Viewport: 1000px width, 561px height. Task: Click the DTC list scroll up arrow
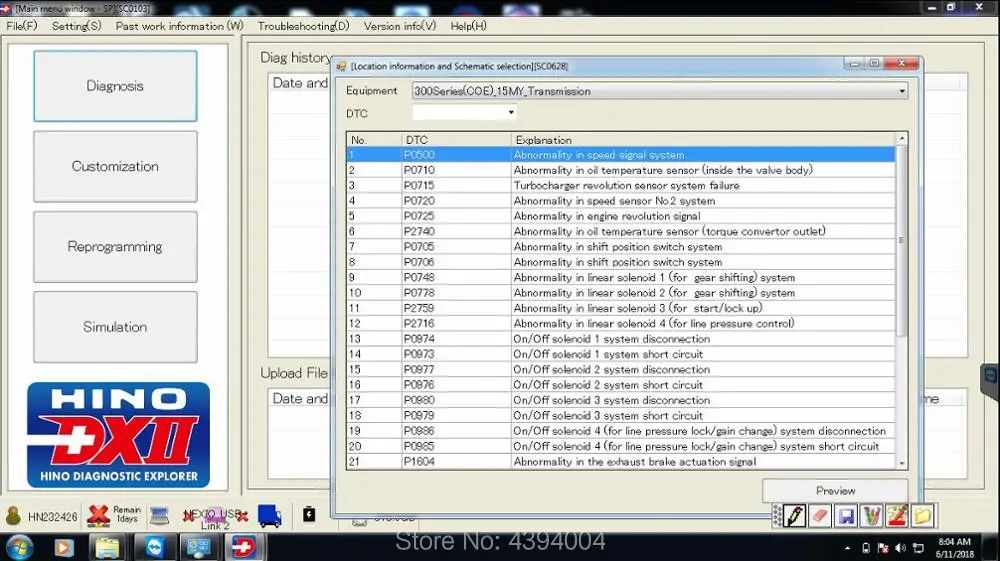click(902, 138)
